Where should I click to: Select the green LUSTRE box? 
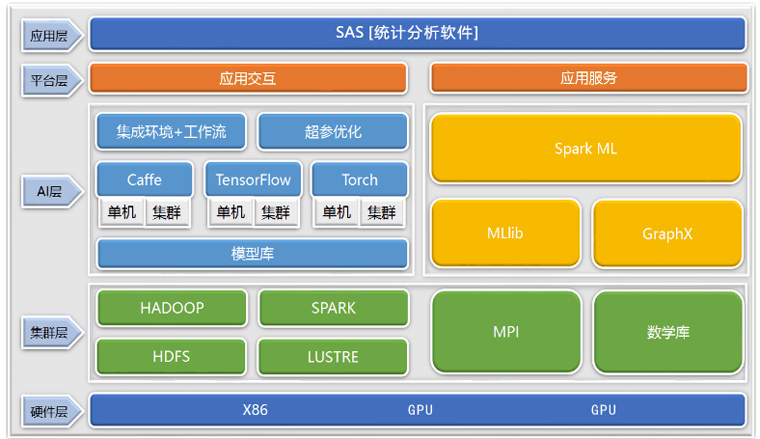(333, 357)
